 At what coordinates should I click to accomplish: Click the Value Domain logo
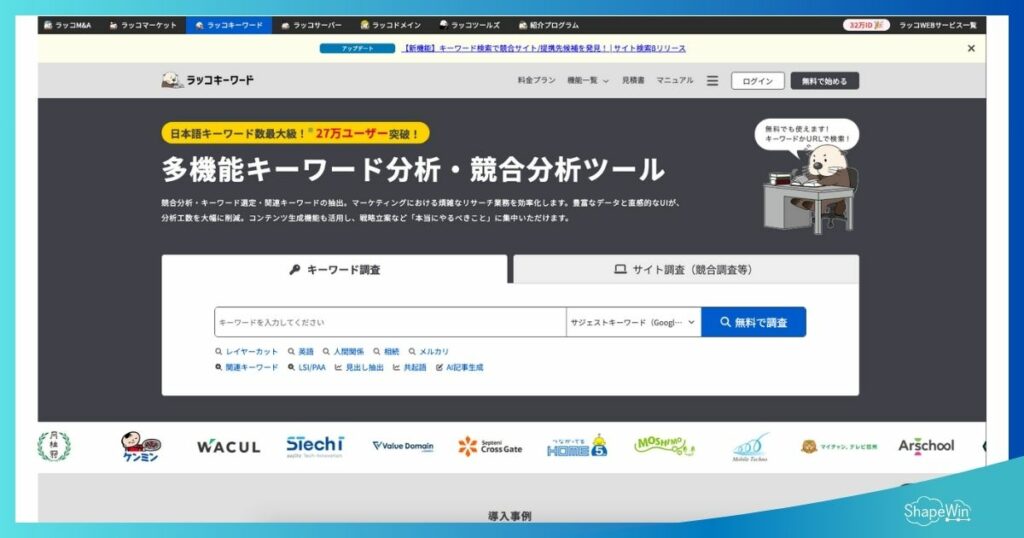coord(402,446)
